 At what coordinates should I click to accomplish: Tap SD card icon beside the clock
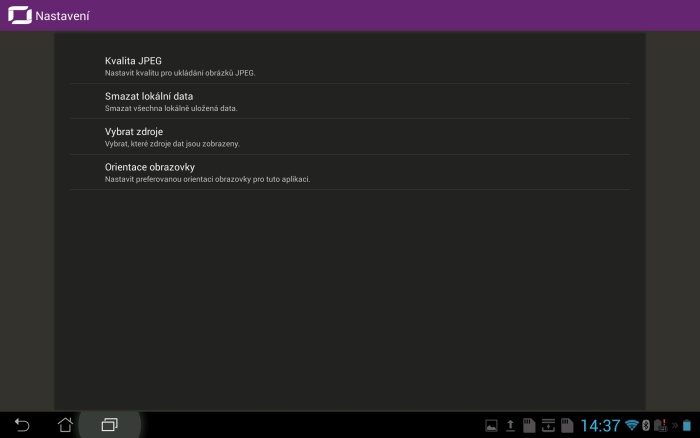(566, 426)
